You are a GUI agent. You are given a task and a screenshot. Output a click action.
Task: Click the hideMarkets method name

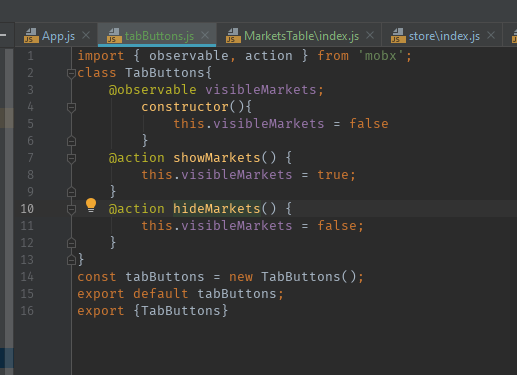click(216, 209)
